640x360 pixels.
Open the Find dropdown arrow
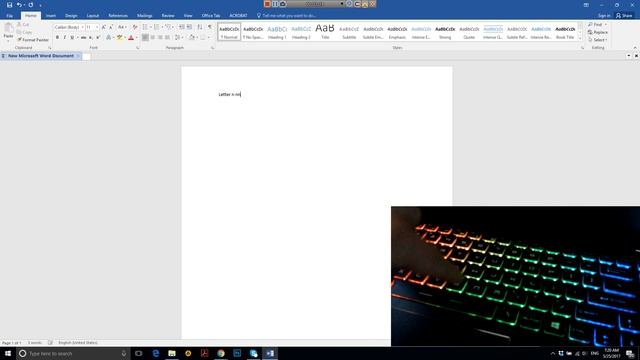point(606,24)
